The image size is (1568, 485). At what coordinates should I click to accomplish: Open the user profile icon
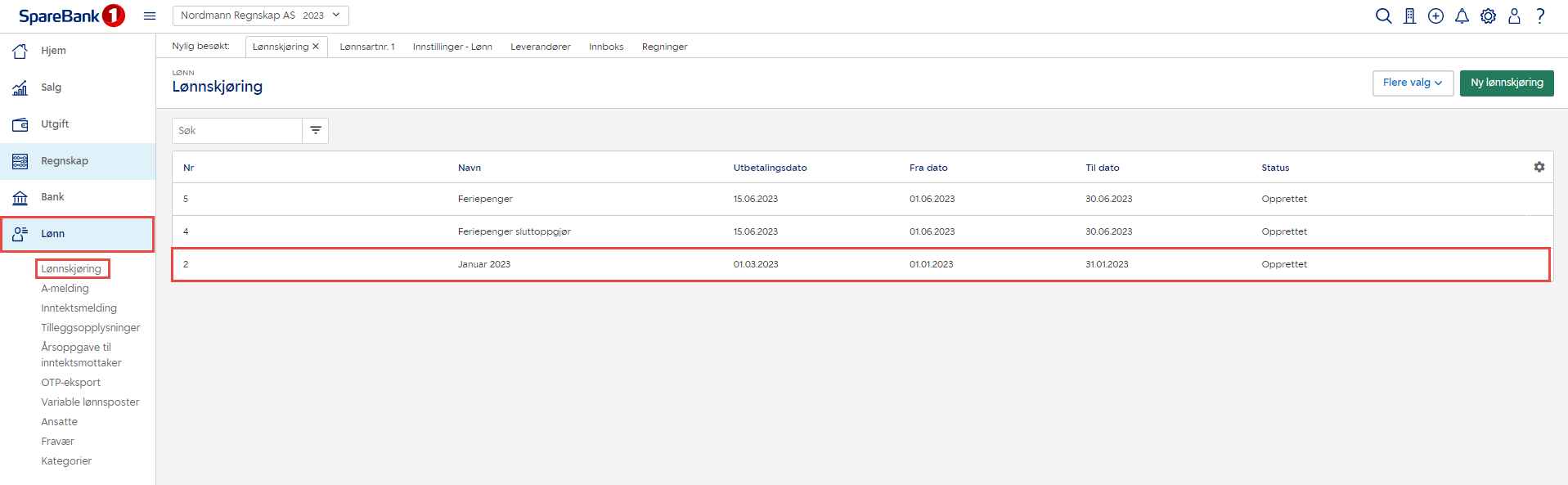click(x=1514, y=16)
